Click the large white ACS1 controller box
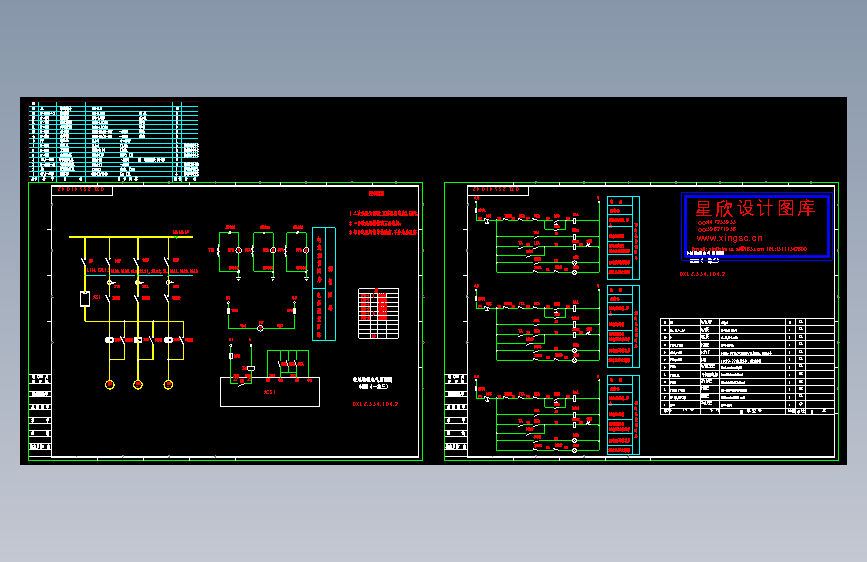Viewport: 867px width, 562px height. tap(270, 392)
